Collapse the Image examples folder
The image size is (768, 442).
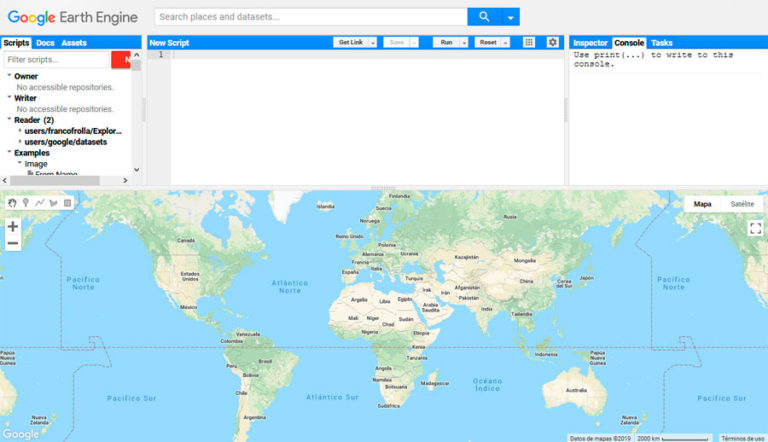20,163
